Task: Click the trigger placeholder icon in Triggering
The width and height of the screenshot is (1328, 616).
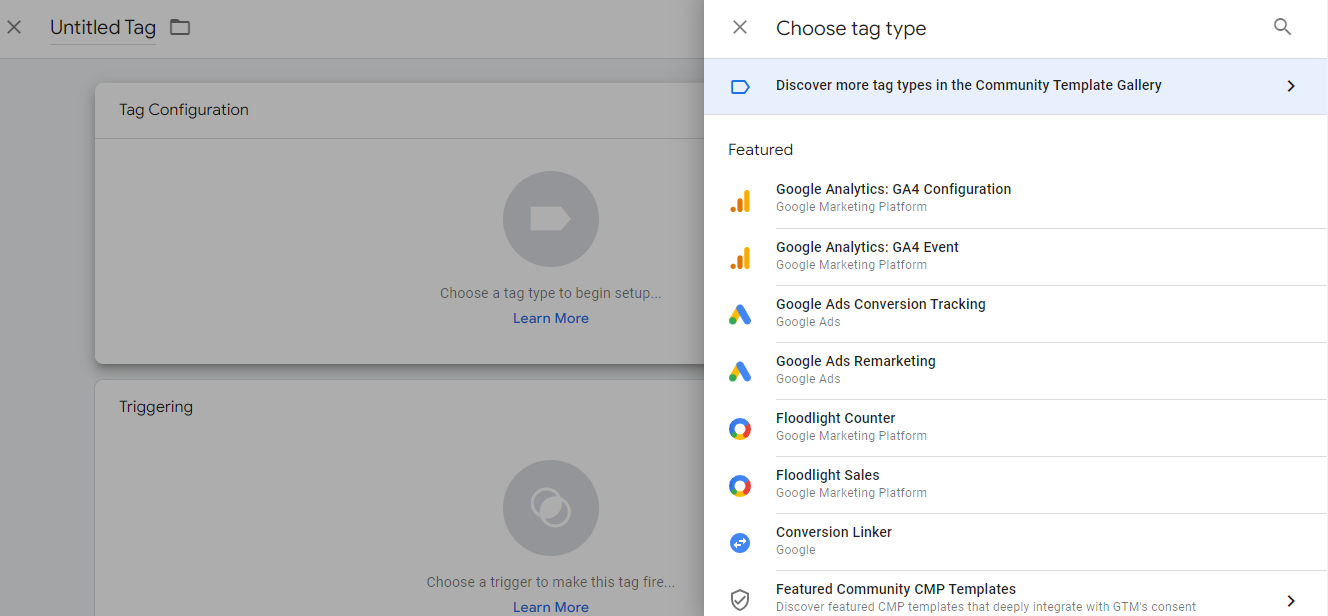Action: 551,508
